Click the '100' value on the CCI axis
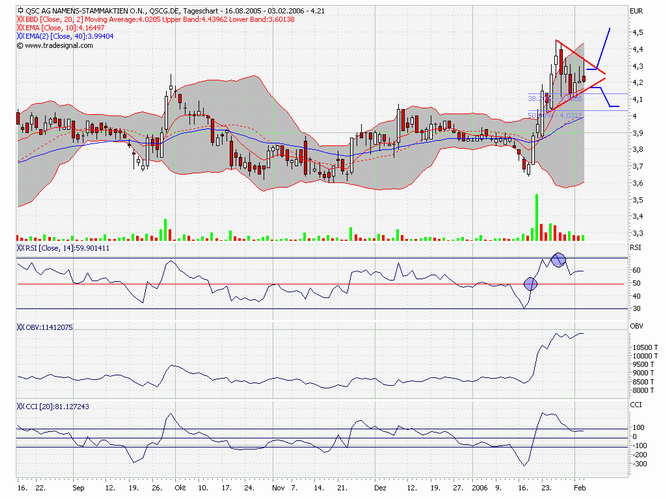The width and height of the screenshot is (666, 499). pyautogui.click(x=638, y=428)
